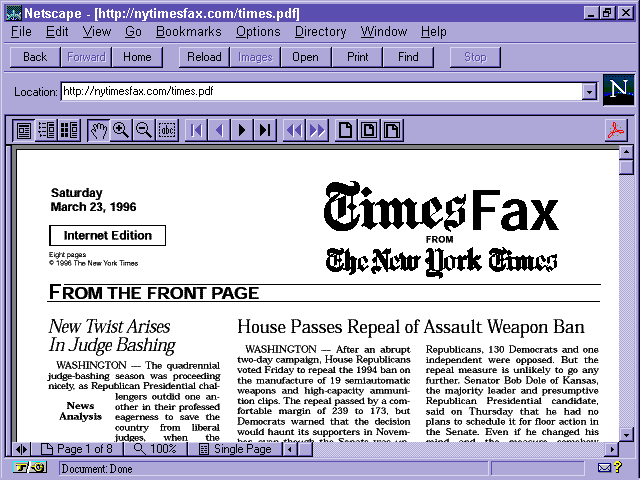Image resolution: width=640 pixels, height=480 pixels.
Task: Select the Hand tool
Action: (98, 131)
